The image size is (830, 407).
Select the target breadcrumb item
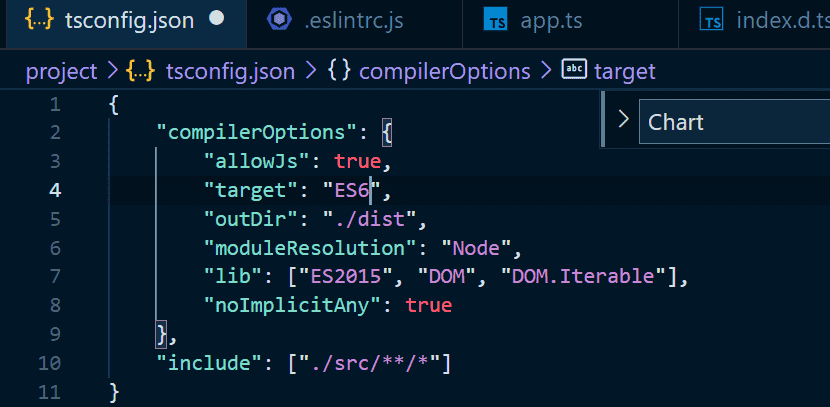click(x=624, y=71)
